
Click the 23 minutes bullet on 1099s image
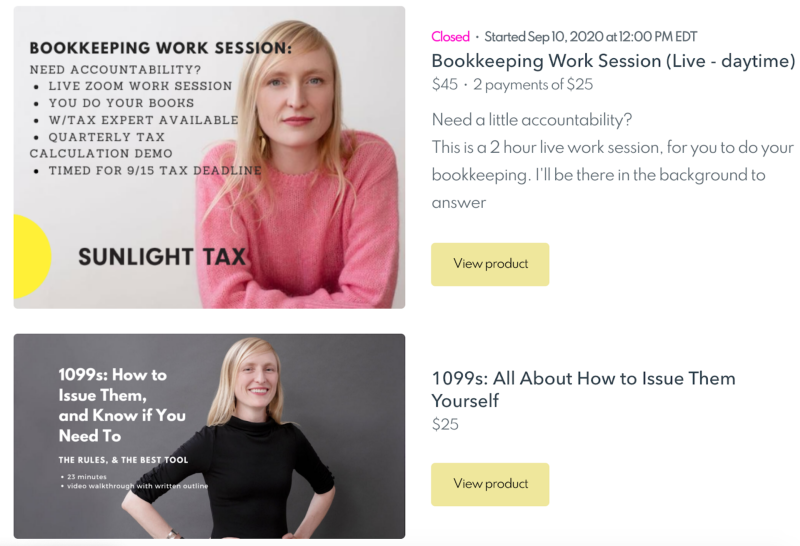86,477
